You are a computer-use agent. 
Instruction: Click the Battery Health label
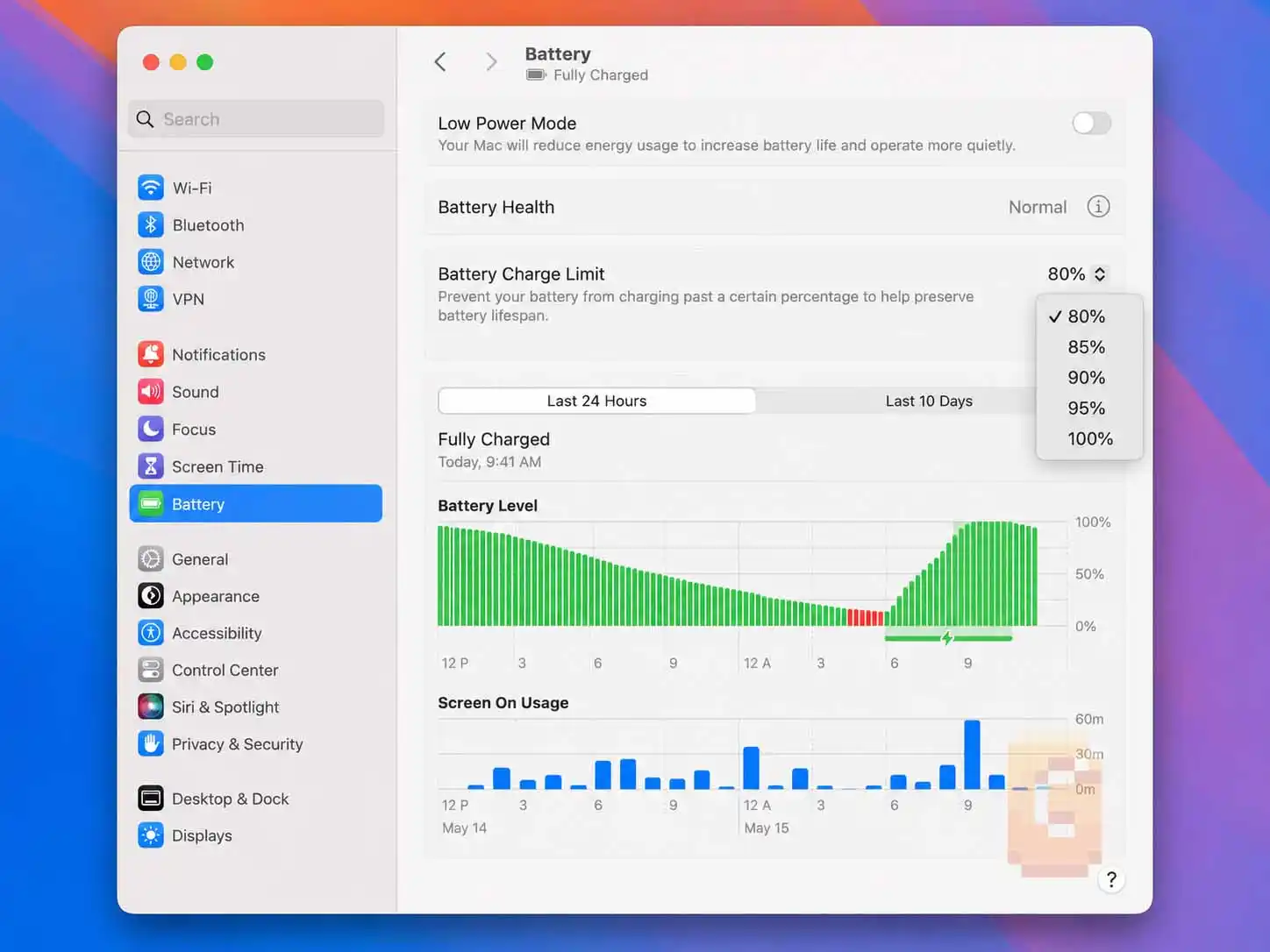496,207
